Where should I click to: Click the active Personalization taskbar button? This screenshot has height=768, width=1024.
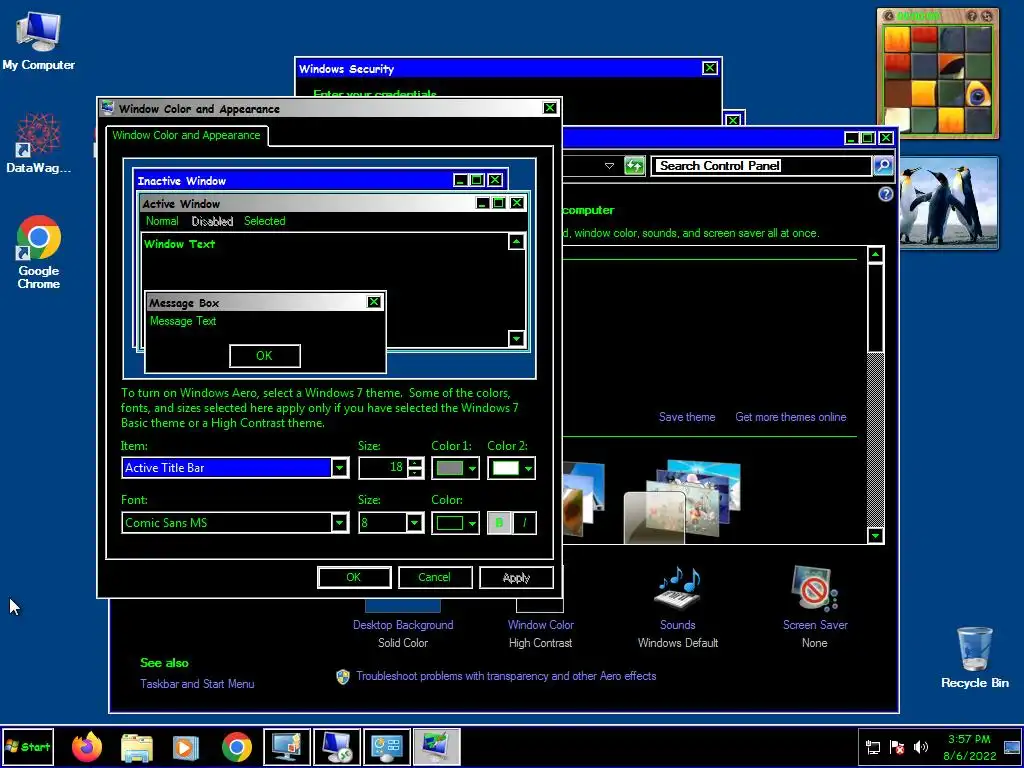[x=436, y=747]
